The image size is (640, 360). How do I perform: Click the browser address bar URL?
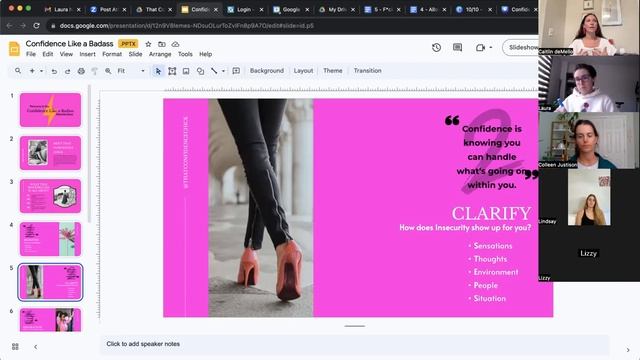click(186, 26)
